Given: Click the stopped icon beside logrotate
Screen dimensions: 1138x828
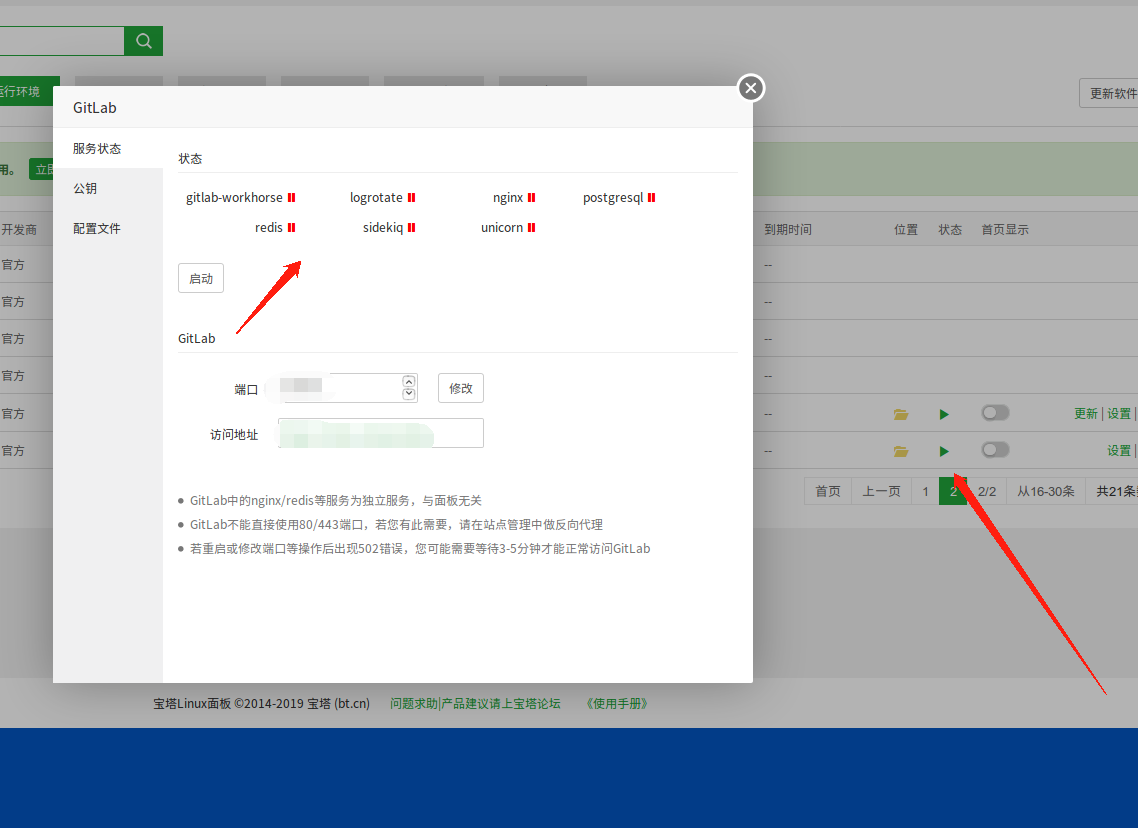Looking at the screenshot, I should 412,197.
